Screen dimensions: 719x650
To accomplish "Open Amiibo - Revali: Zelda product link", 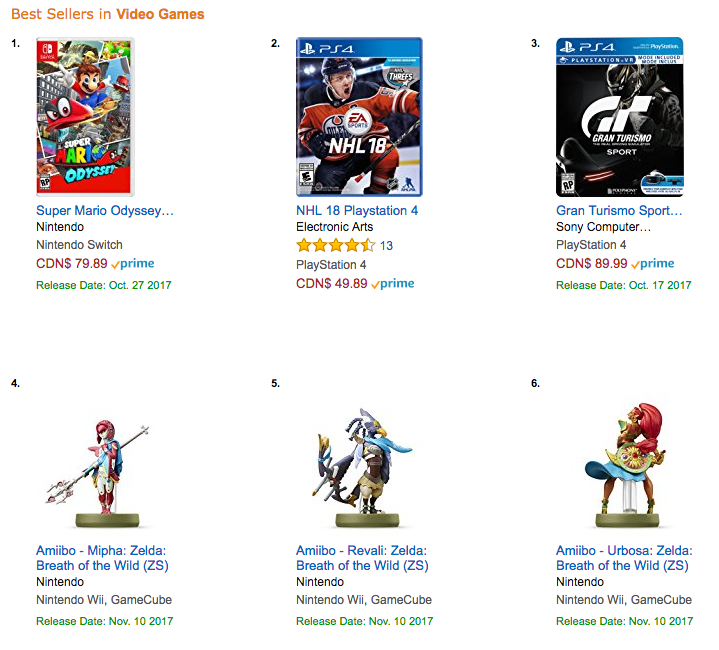I will point(362,558).
